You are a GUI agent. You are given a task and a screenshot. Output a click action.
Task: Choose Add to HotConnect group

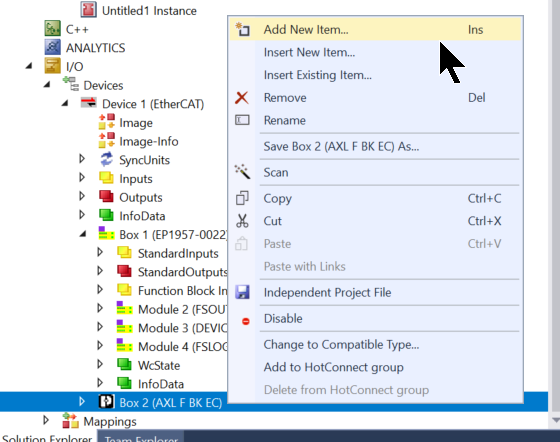pos(334,367)
